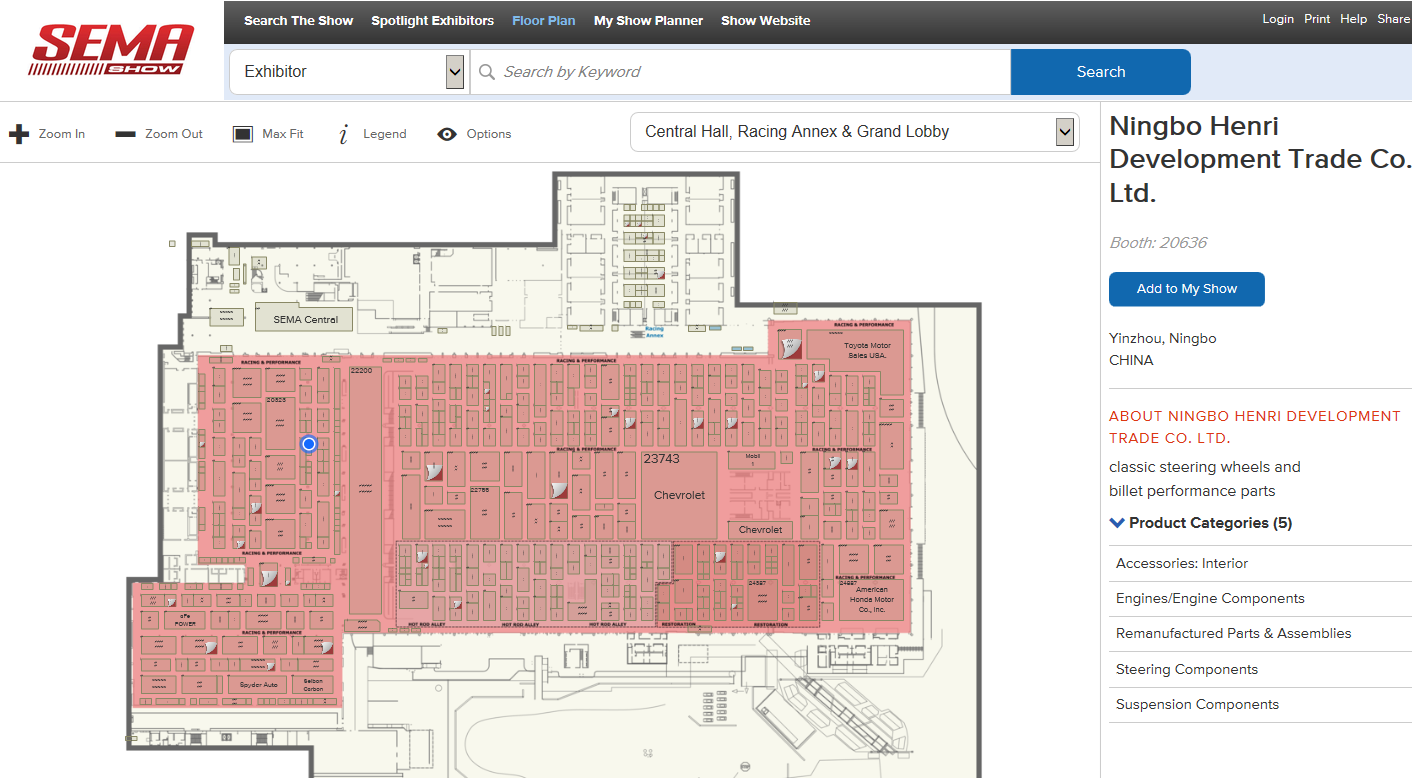
Task: Select the Floor Plan menu item
Action: (544, 21)
